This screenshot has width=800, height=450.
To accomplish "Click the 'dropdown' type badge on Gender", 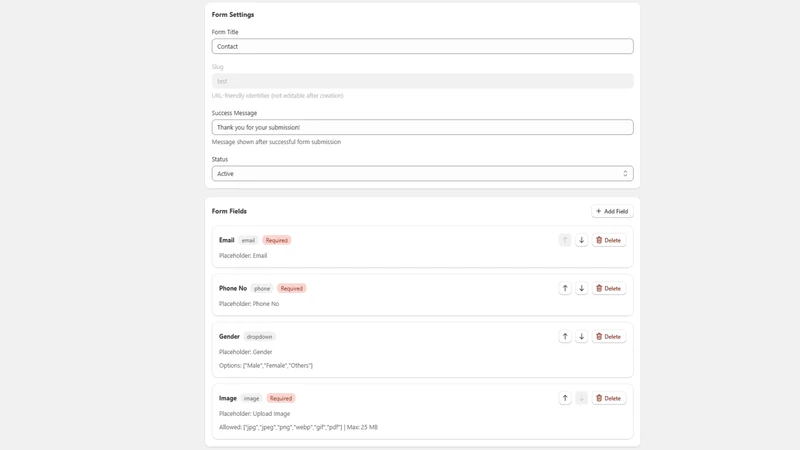I will pyautogui.click(x=259, y=337).
